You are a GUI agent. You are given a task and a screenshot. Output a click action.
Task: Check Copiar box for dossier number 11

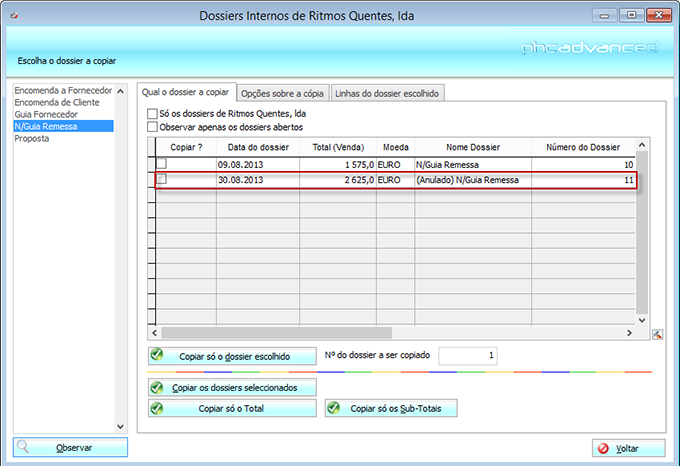click(x=161, y=179)
